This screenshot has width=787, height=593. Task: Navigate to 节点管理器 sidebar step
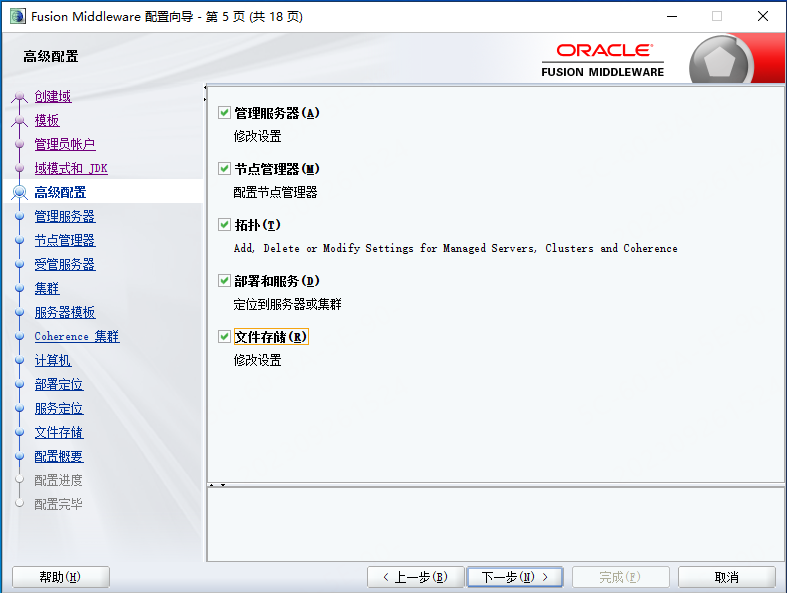(x=65, y=240)
